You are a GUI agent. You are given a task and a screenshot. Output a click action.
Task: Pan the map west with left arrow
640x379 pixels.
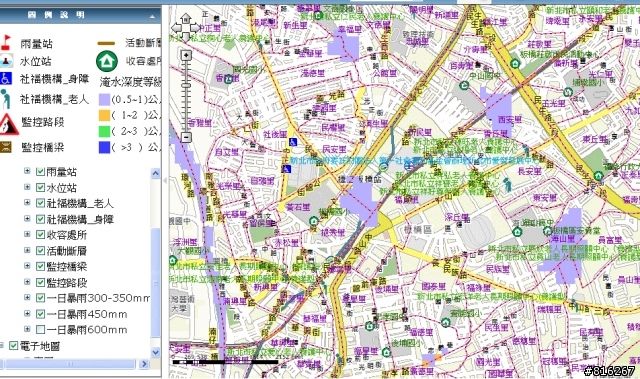coord(176,28)
